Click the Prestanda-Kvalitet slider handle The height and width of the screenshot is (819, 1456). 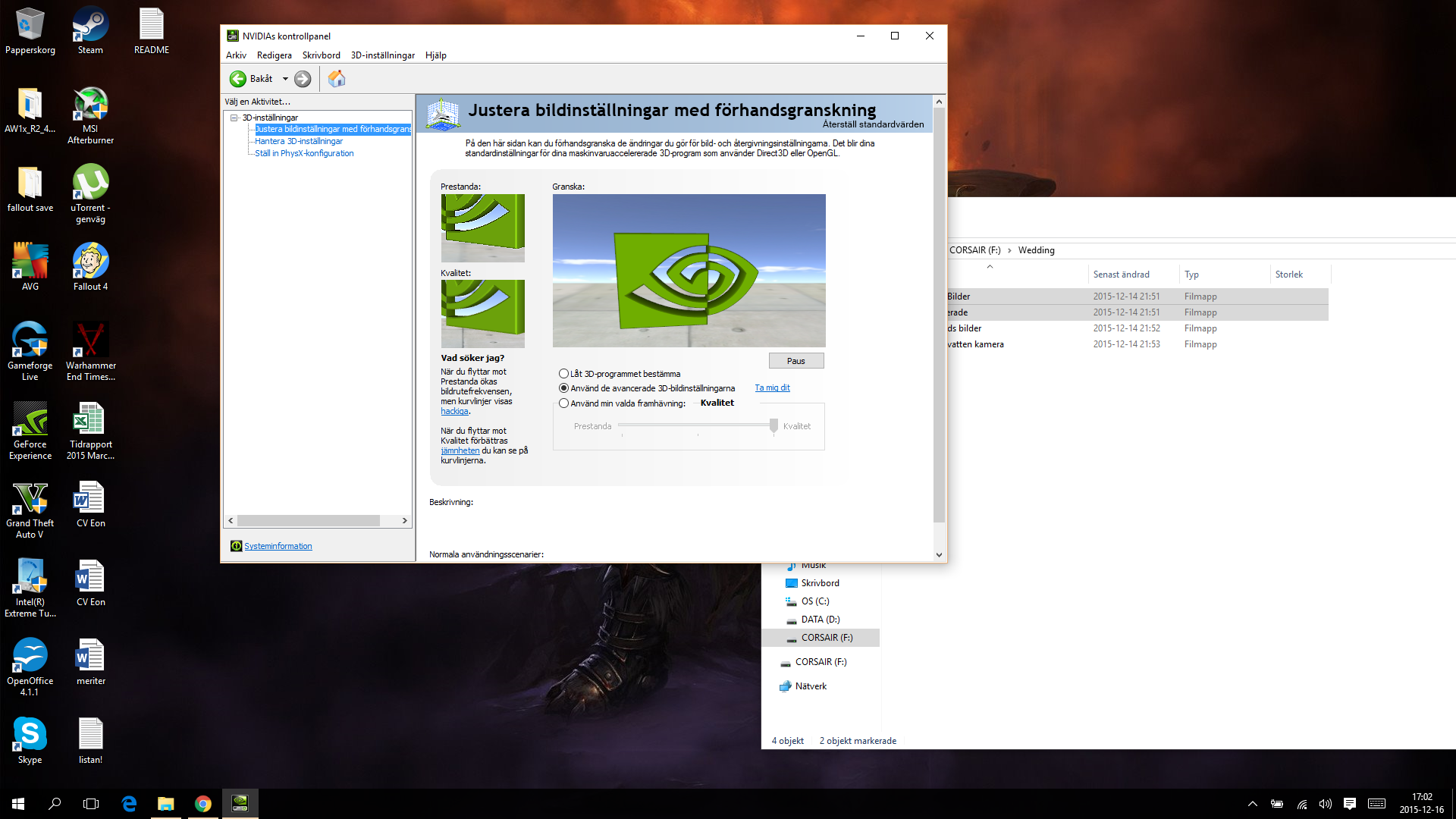[773, 426]
